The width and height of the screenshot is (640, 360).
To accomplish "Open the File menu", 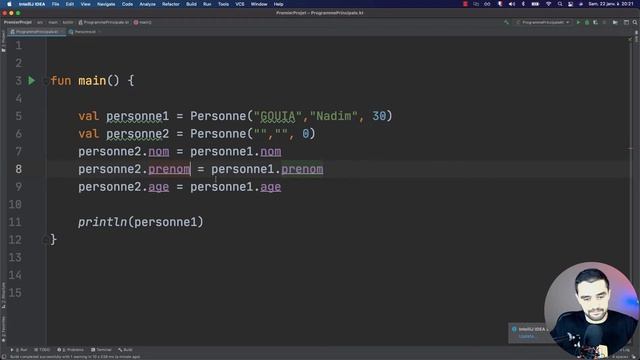I will click(56, 4).
